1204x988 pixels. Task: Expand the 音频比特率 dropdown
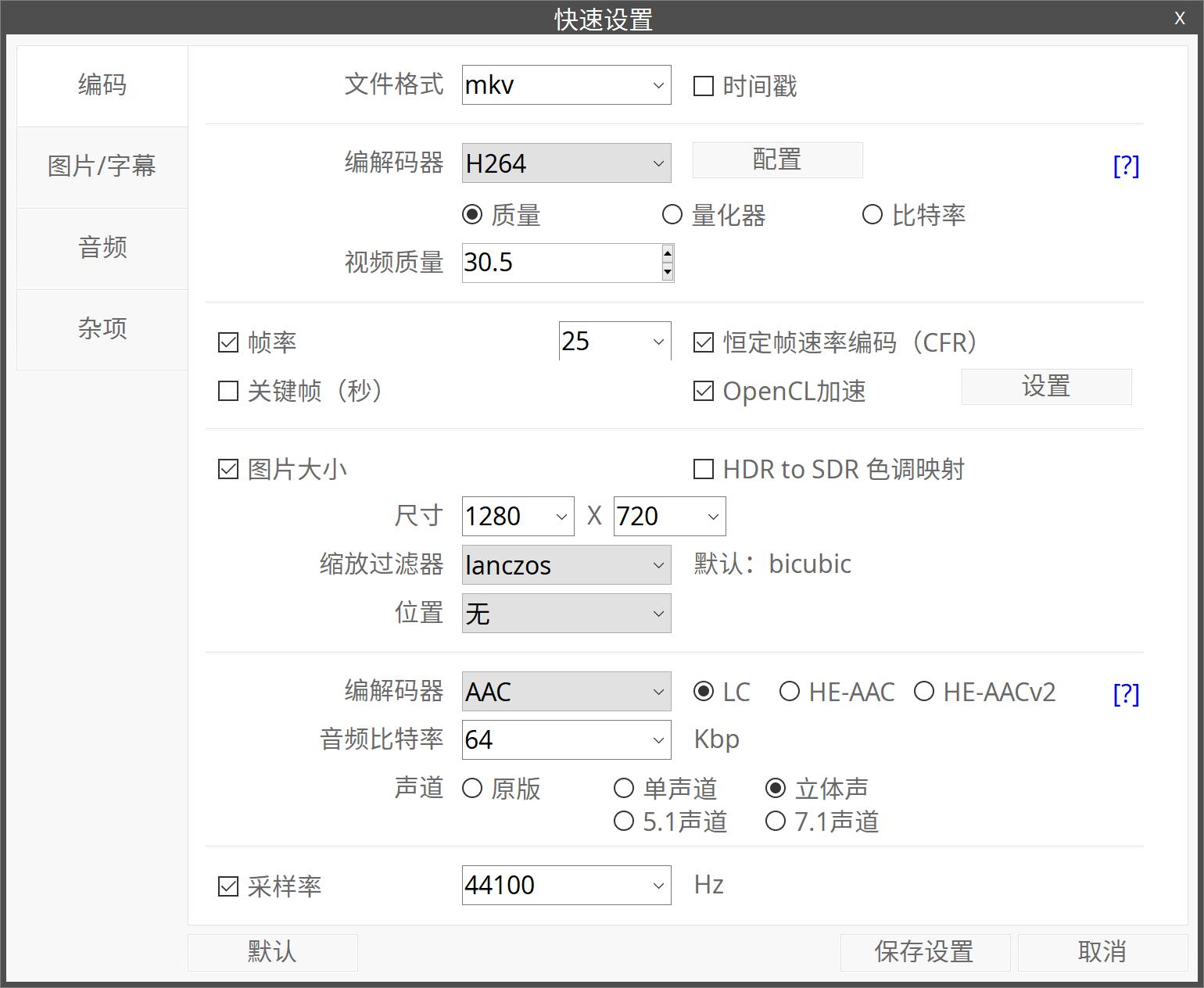pos(566,739)
